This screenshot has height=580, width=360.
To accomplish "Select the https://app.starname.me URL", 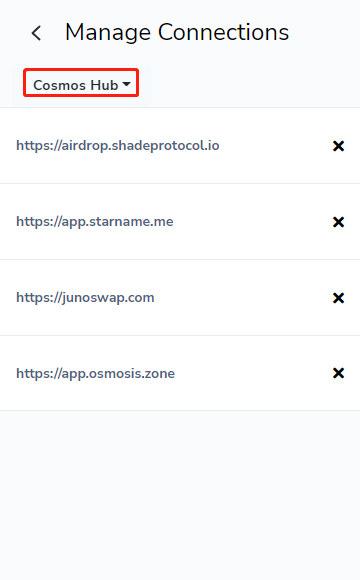I will coord(95,222).
